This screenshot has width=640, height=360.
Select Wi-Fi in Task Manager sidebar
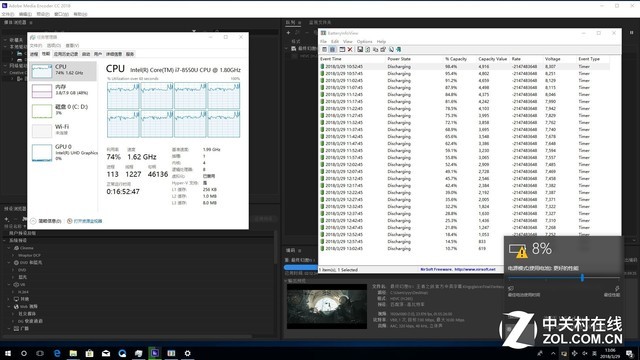63,130
